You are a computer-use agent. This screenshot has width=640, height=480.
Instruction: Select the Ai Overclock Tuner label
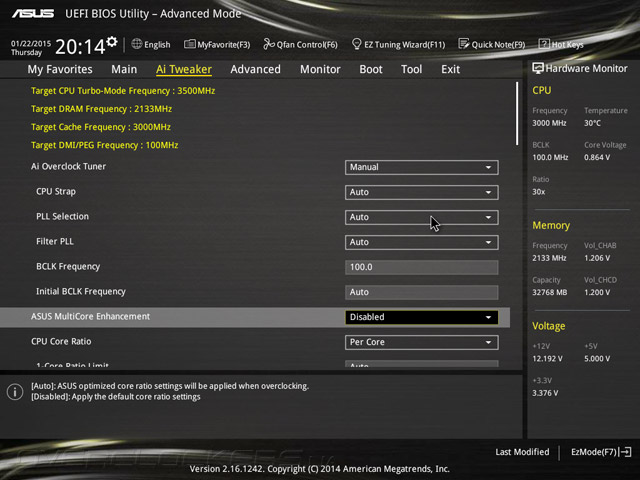69,167
